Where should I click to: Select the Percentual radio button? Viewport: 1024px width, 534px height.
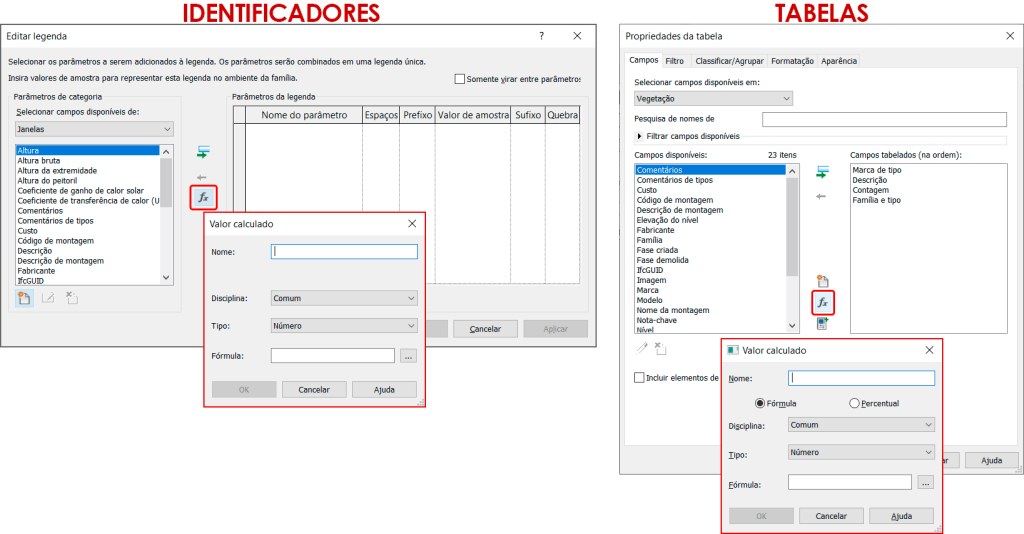pos(854,403)
